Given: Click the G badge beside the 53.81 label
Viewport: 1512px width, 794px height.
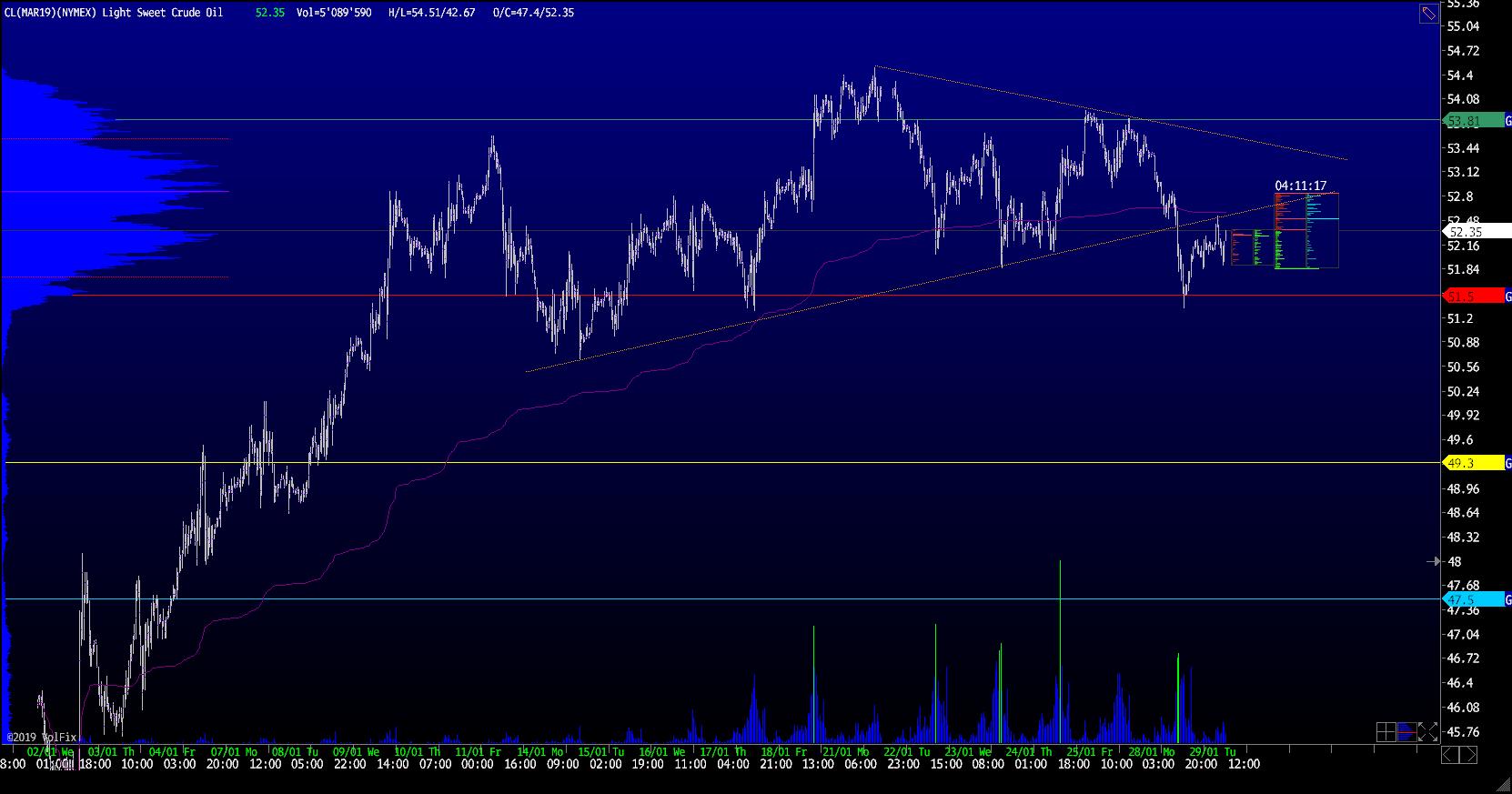Looking at the screenshot, I should coord(1507,121).
